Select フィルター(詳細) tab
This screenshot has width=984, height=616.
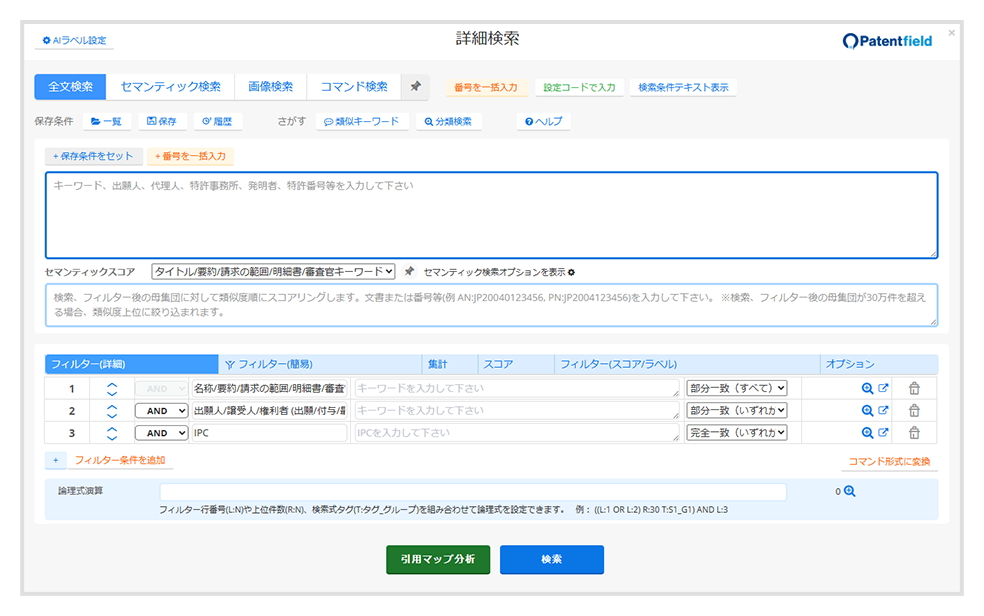pos(132,364)
